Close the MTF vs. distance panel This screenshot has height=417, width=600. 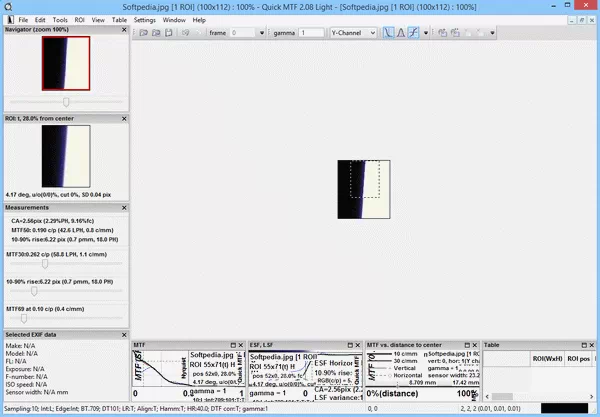pos(475,345)
